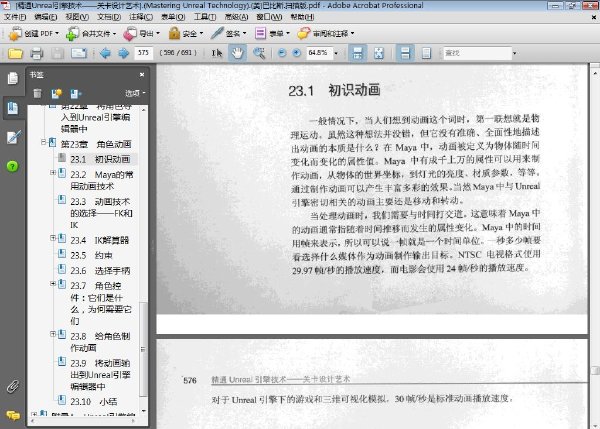Click the New bookmark icon

57,93
